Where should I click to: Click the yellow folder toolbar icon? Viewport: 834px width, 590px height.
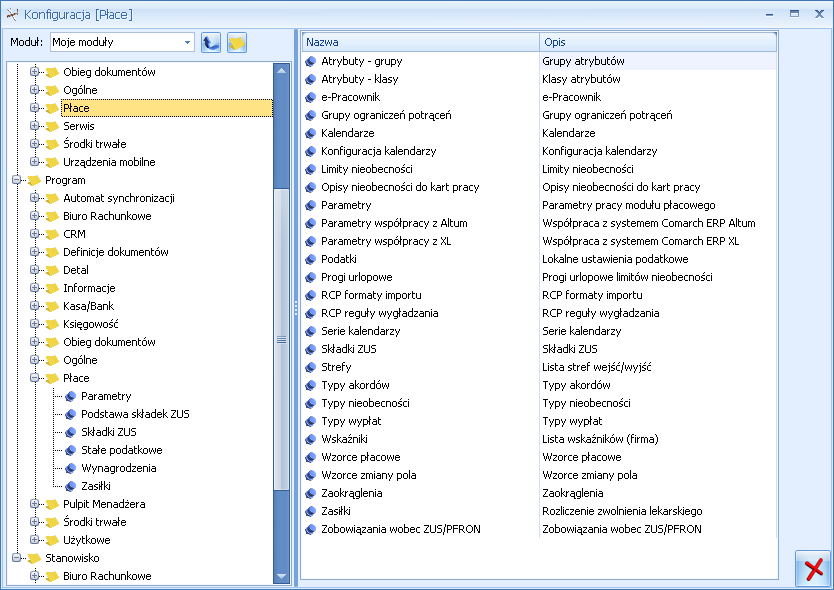(237, 43)
